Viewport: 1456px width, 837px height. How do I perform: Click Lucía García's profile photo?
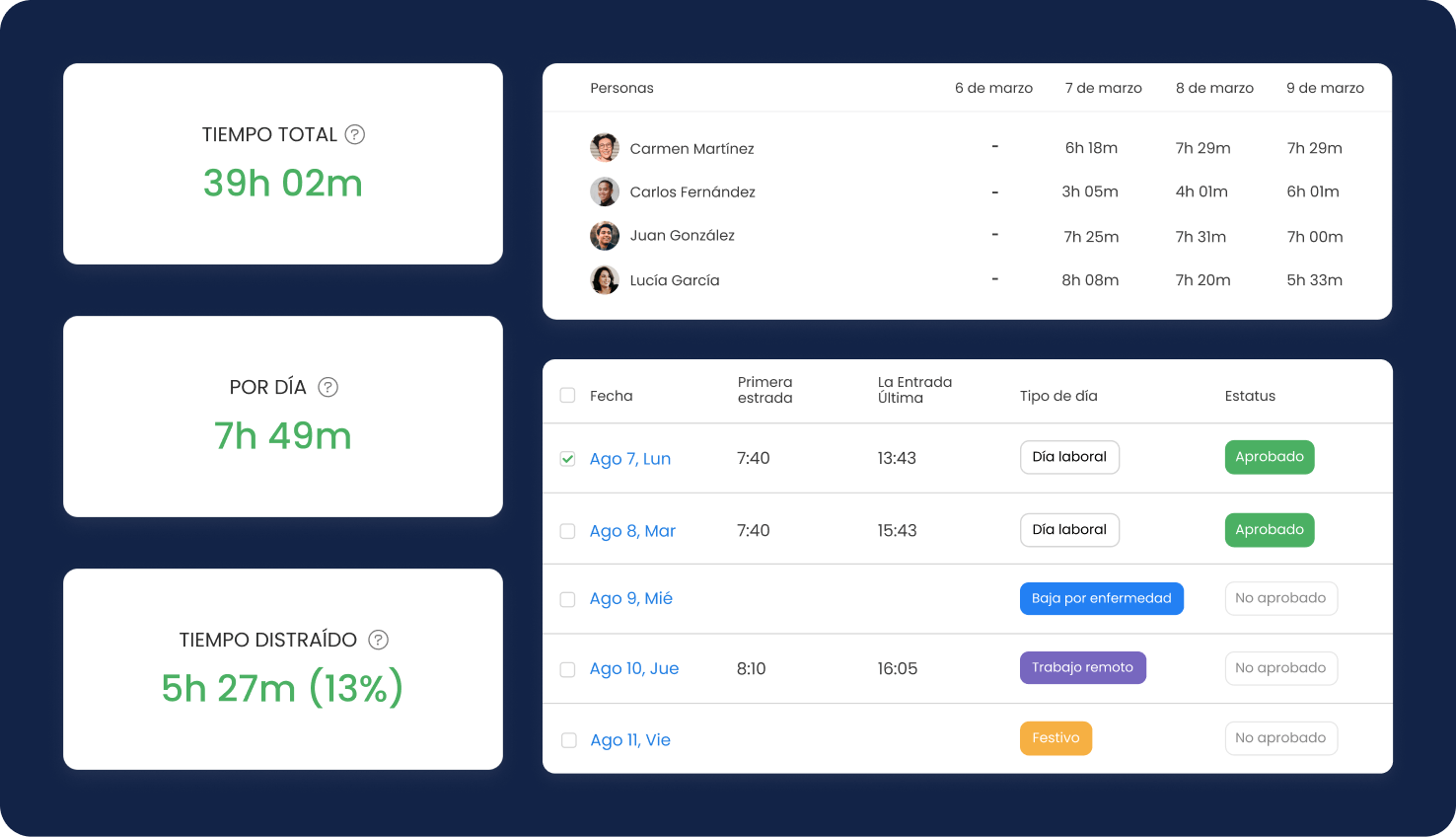pyautogui.click(x=605, y=280)
